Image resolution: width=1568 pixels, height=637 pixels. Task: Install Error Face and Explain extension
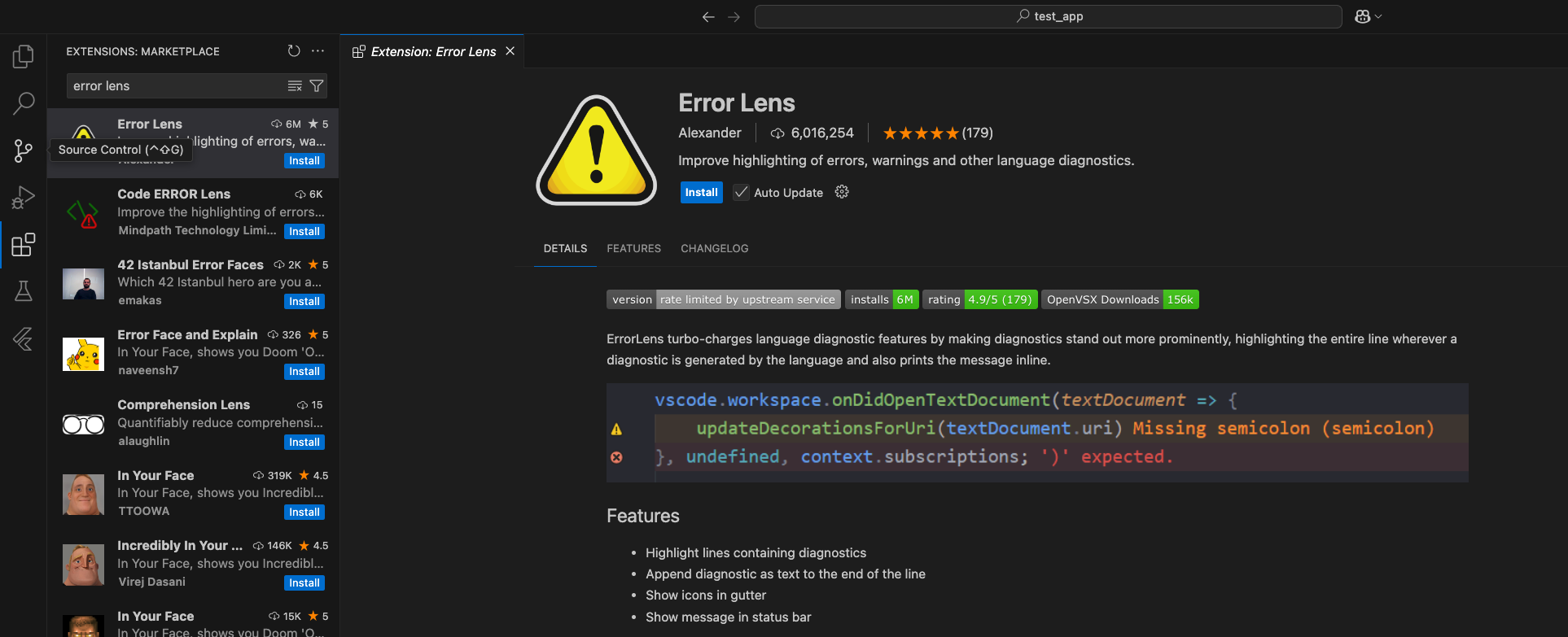pos(304,372)
